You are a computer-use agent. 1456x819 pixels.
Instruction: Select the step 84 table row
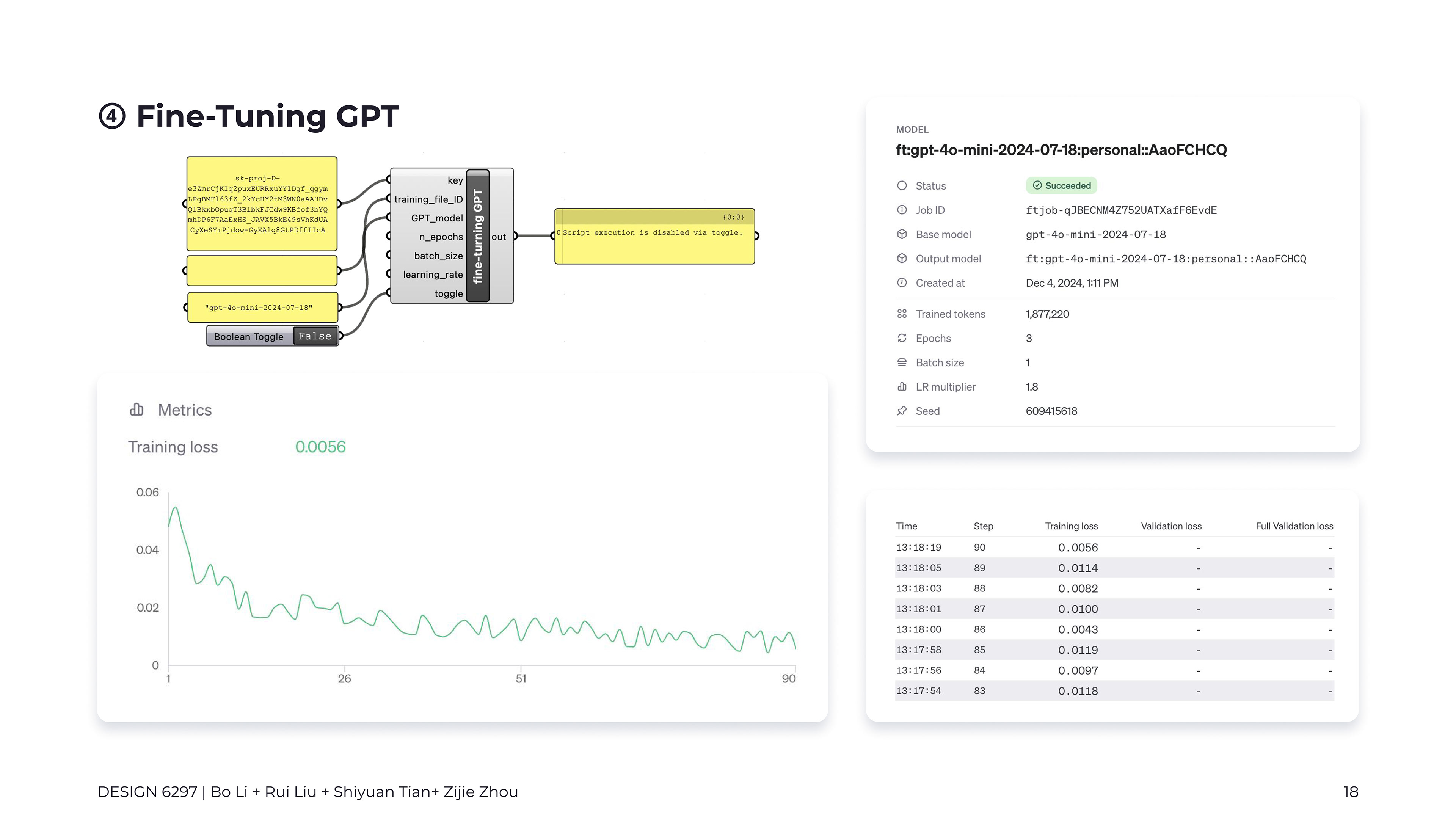coord(1115,670)
